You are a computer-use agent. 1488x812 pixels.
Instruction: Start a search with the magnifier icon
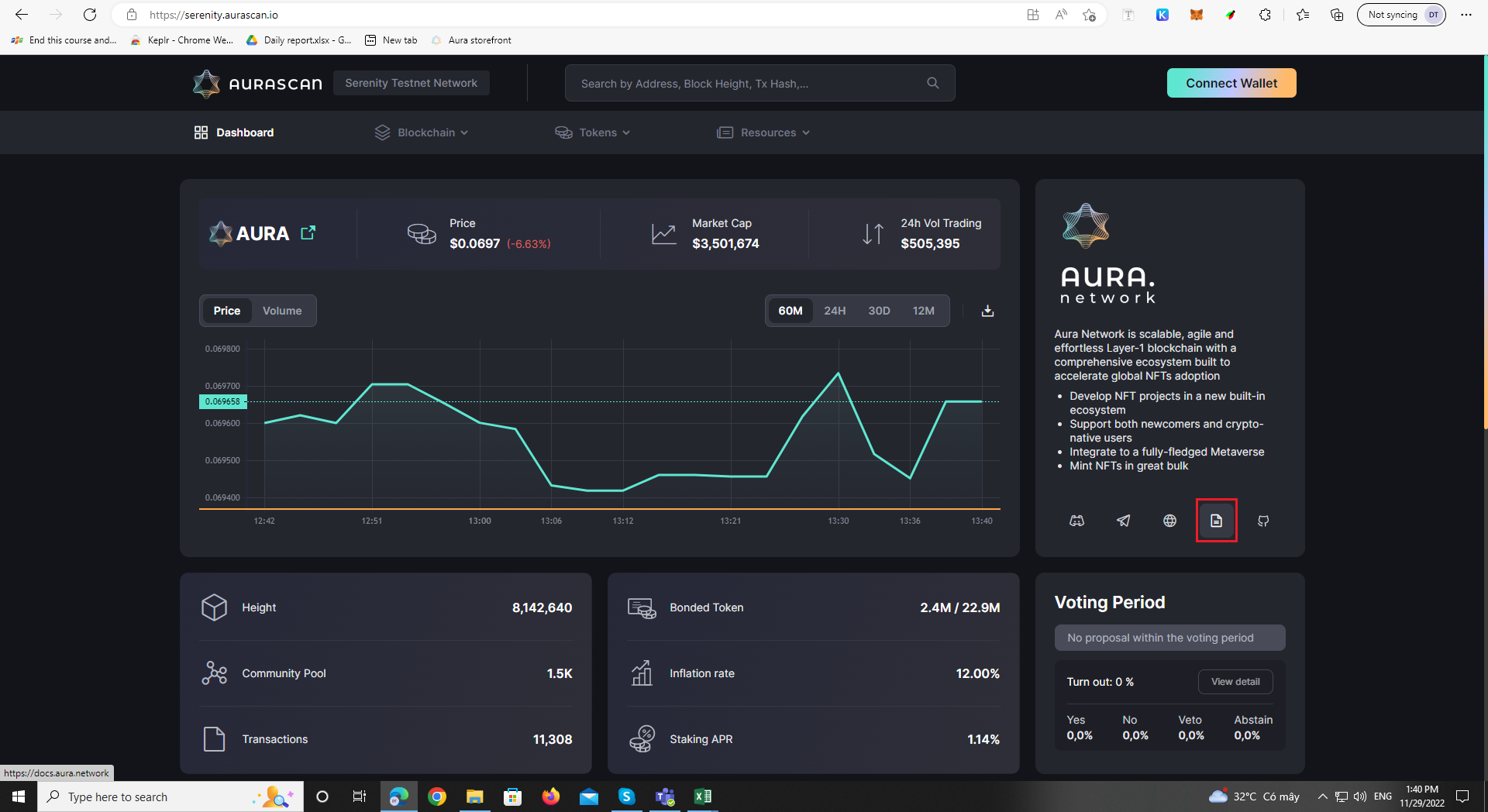click(x=932, y=83)
